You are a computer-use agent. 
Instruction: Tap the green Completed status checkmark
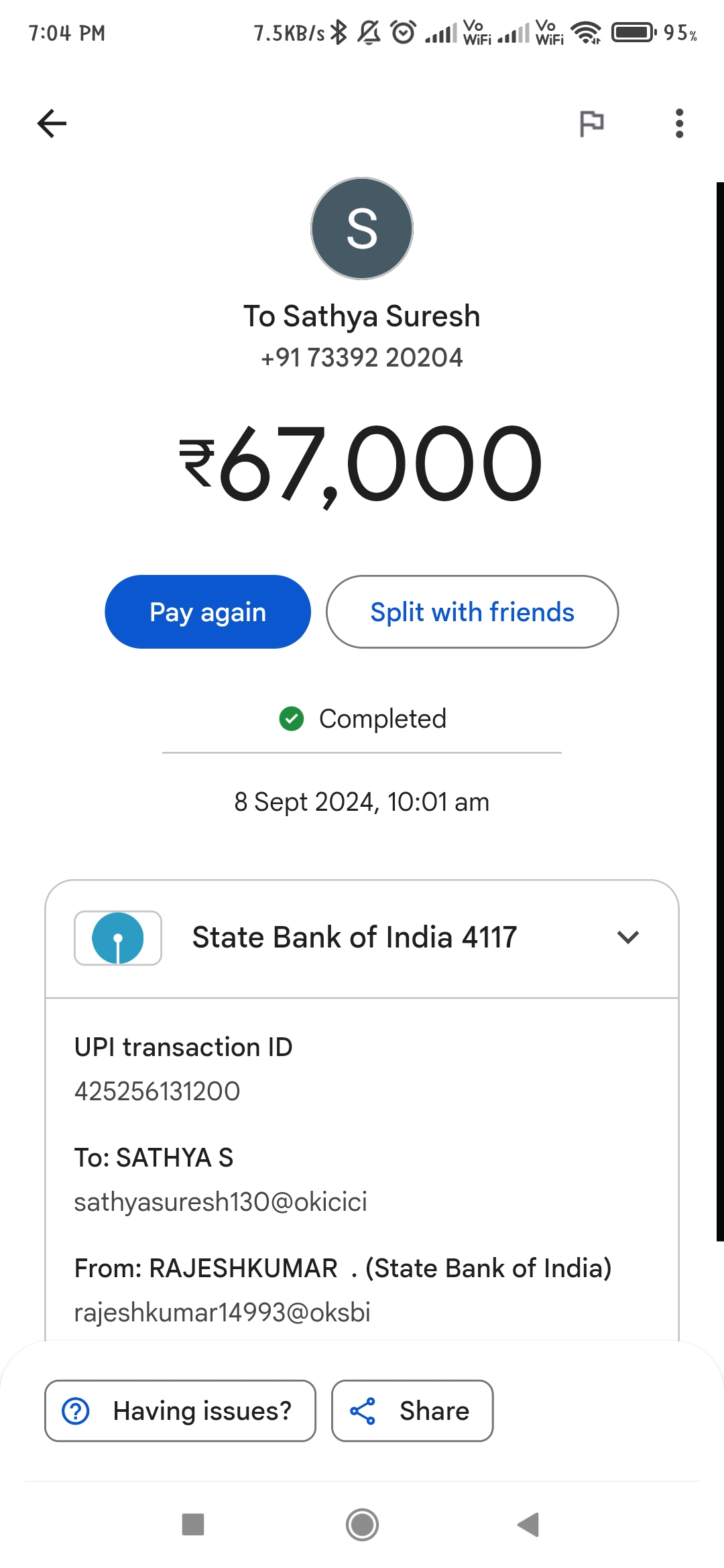pyautogui.click(x=292, y=719)
